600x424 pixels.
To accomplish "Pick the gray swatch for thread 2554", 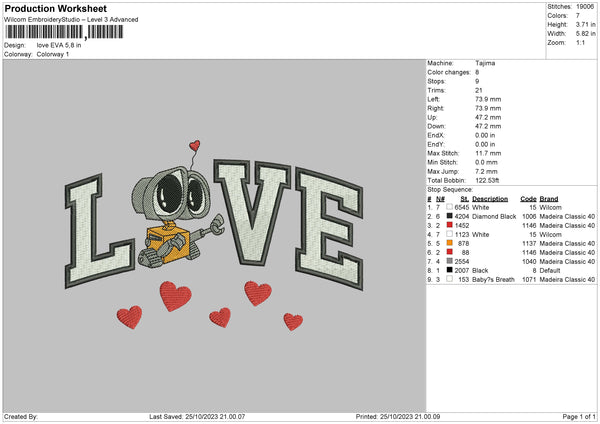I will click(x=450, y=261).
